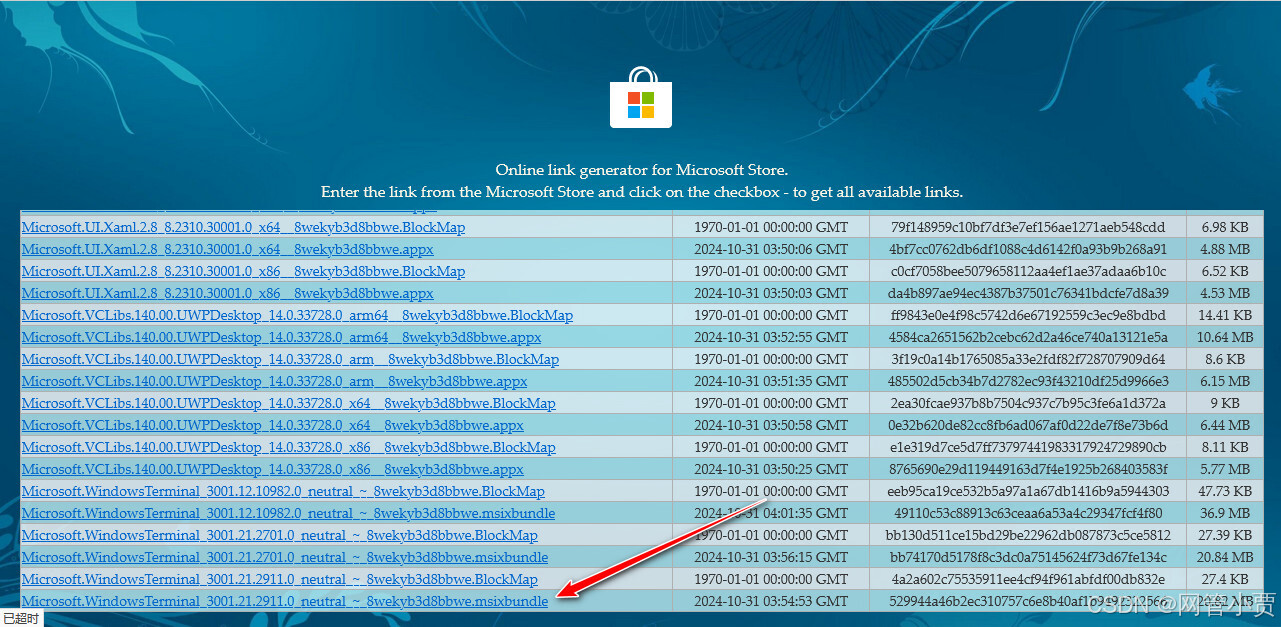Click hash starting 3f19c0a14b176508
1281x627 pixels.
click(1028, 359)
